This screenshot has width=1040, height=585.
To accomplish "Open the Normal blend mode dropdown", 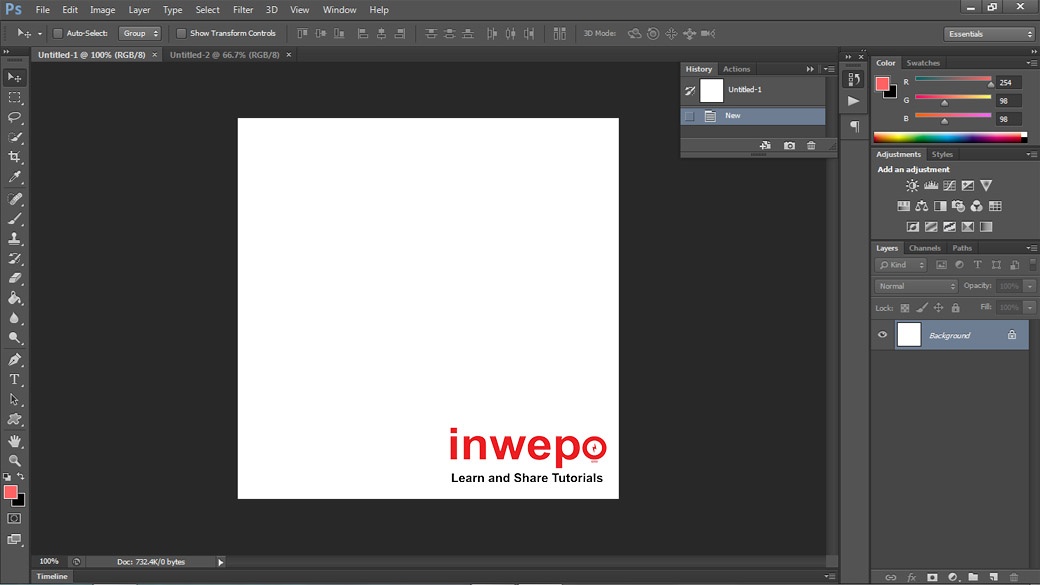I will (x=916, y=286).
